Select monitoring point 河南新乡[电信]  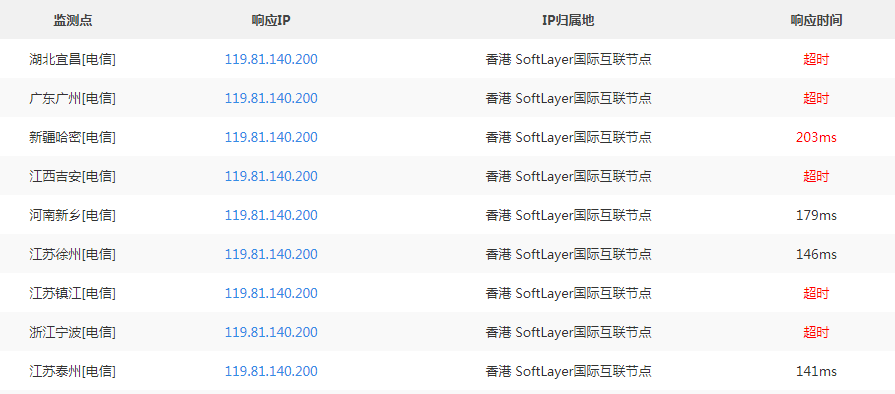tap(72, 215)
